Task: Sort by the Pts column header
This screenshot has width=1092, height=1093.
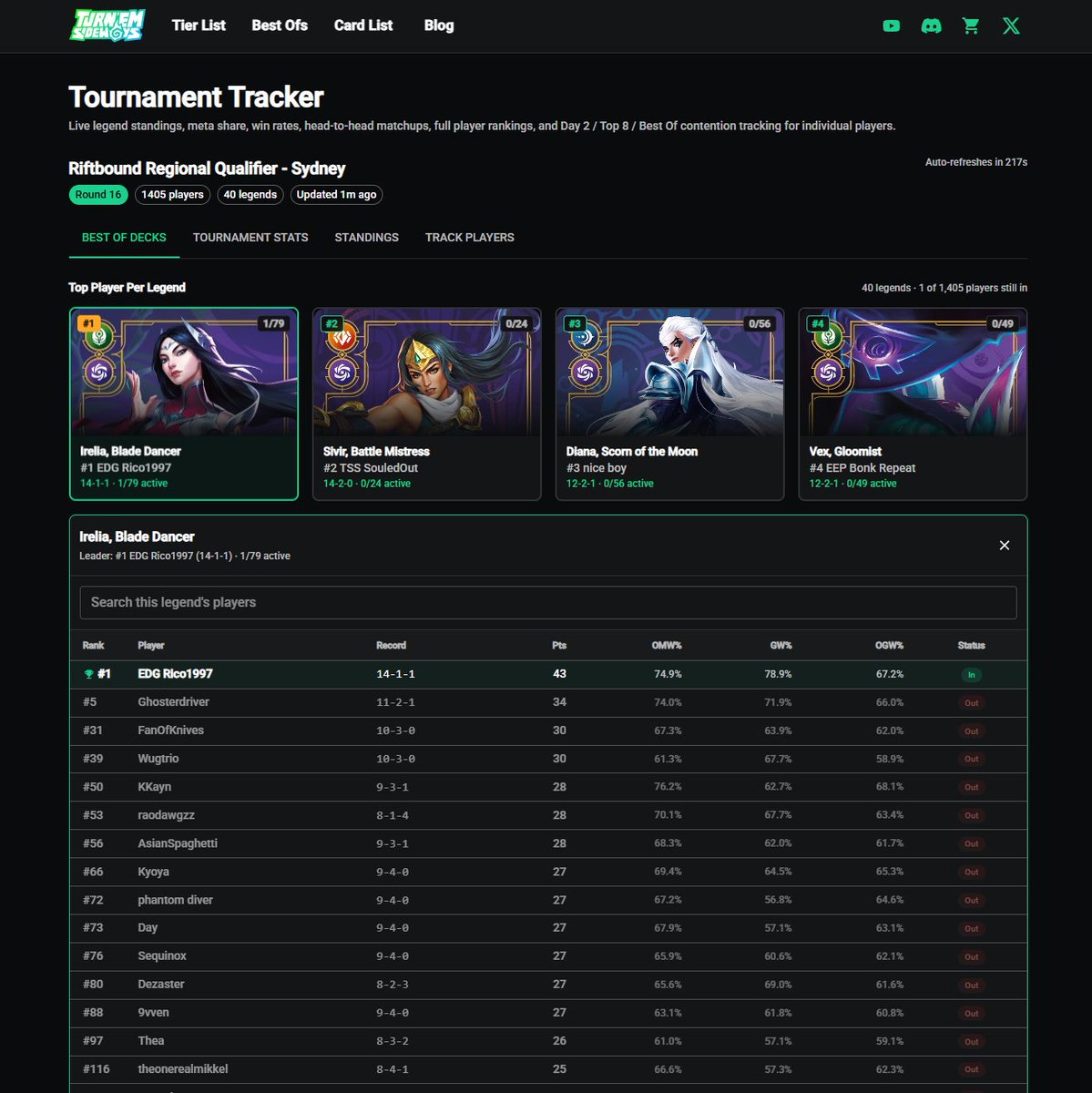Action: [x=559, y=645]
